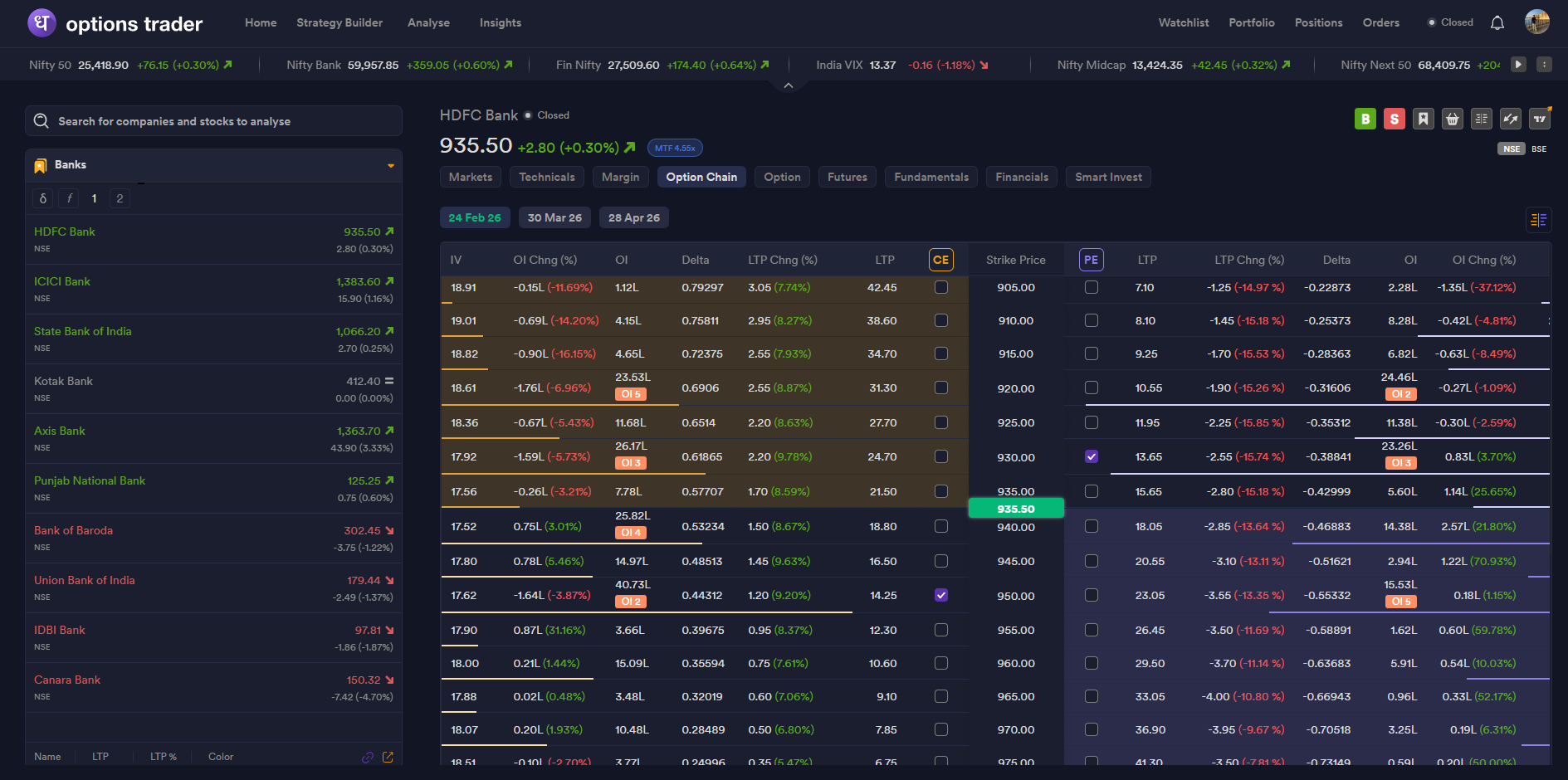Image resolution: width=1568 pixels, height=780 pixels.
Task: Uncheck the 950.00 strike CE checkbox
Action: (940, 595)
